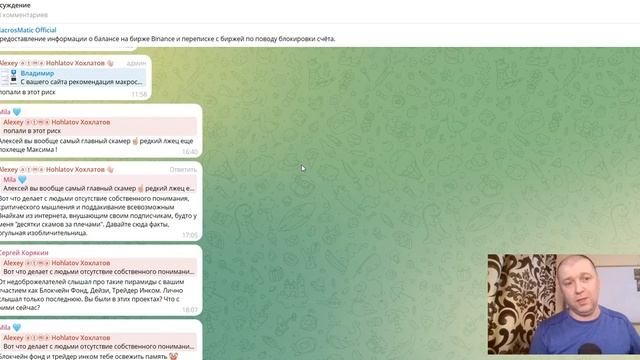
Task: Open the MacrosMatic Official pinned channel link
Action: 28,30
